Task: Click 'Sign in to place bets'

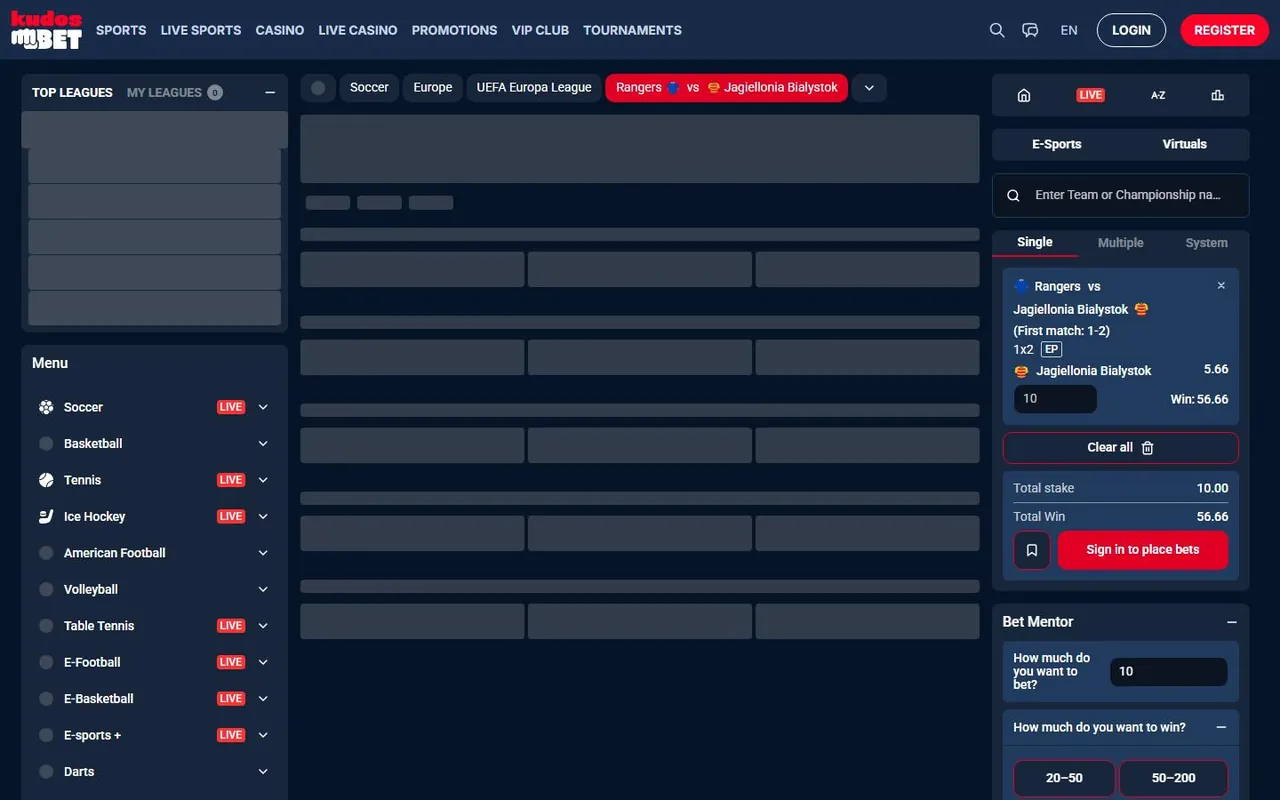Action: 1143,550
